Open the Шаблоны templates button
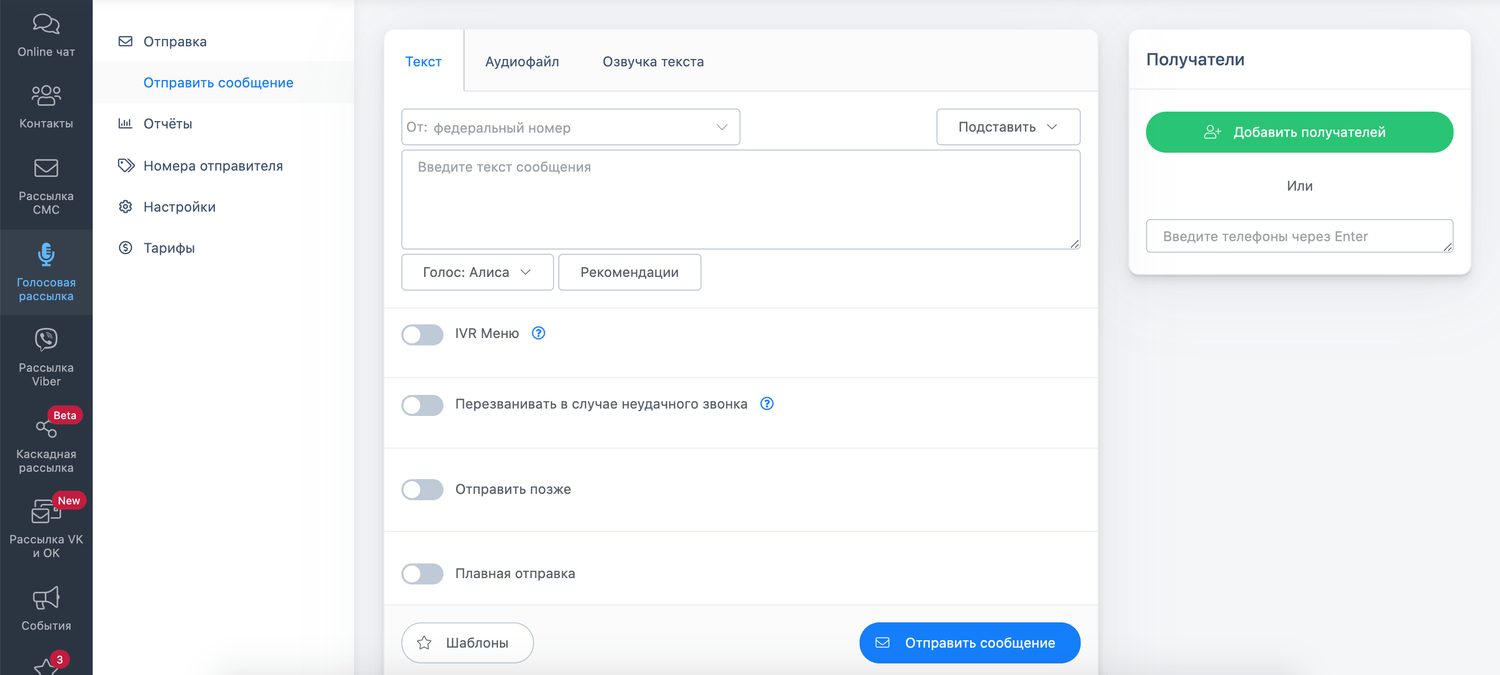This screenshot has height=675, width=1500. pos(467,643)
